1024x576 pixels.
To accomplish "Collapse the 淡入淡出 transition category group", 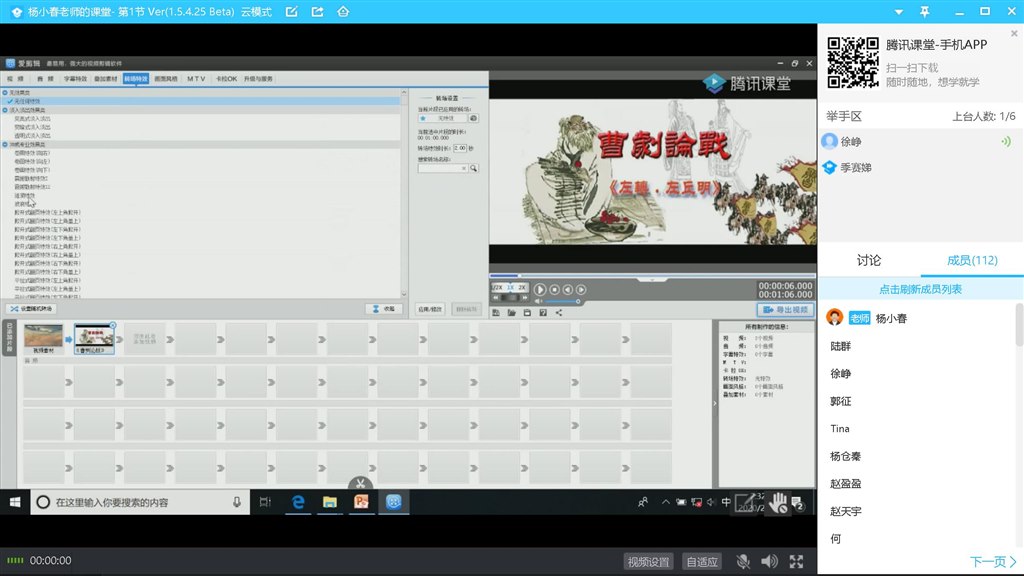I will coord(5,110).
